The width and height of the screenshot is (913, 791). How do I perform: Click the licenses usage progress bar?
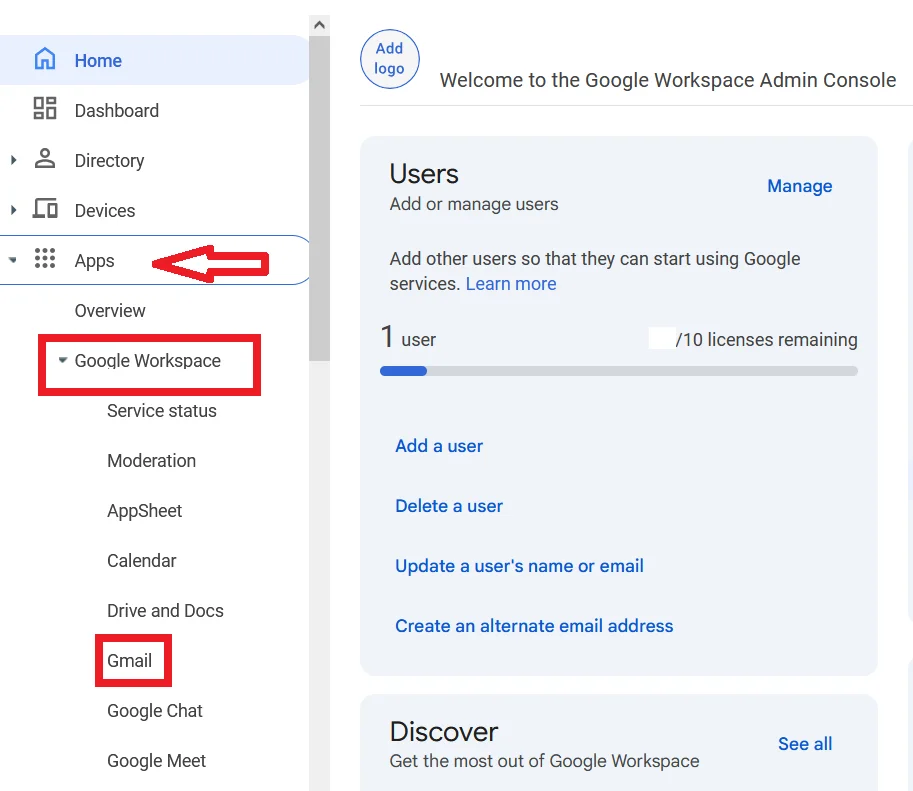point(618,371)
